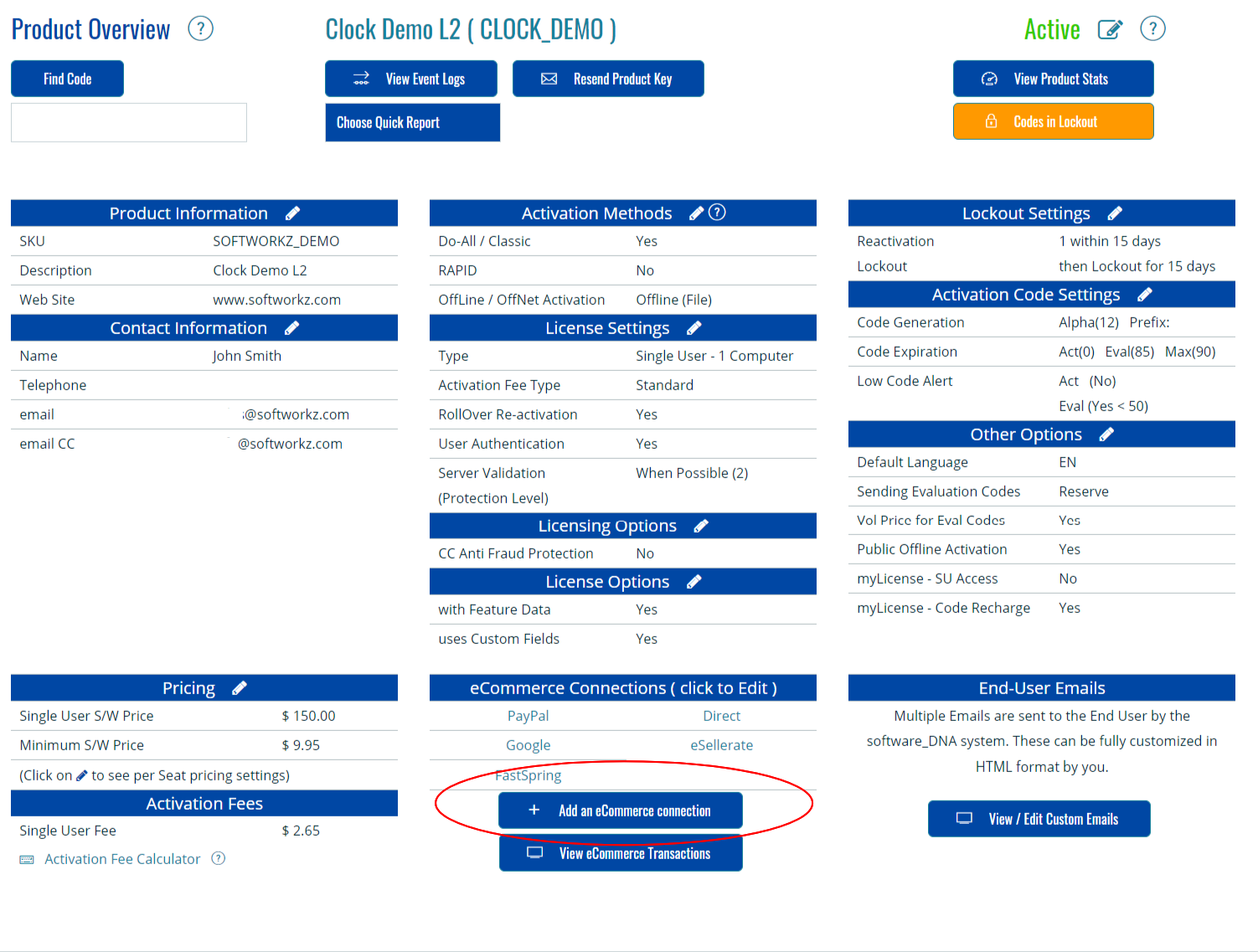
Task: Click Find Code button
Action: coord(67,79)
